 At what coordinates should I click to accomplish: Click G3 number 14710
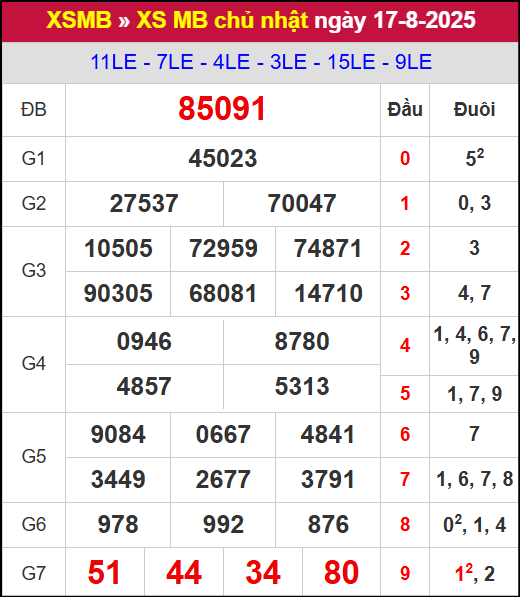[x=328, y=294]
